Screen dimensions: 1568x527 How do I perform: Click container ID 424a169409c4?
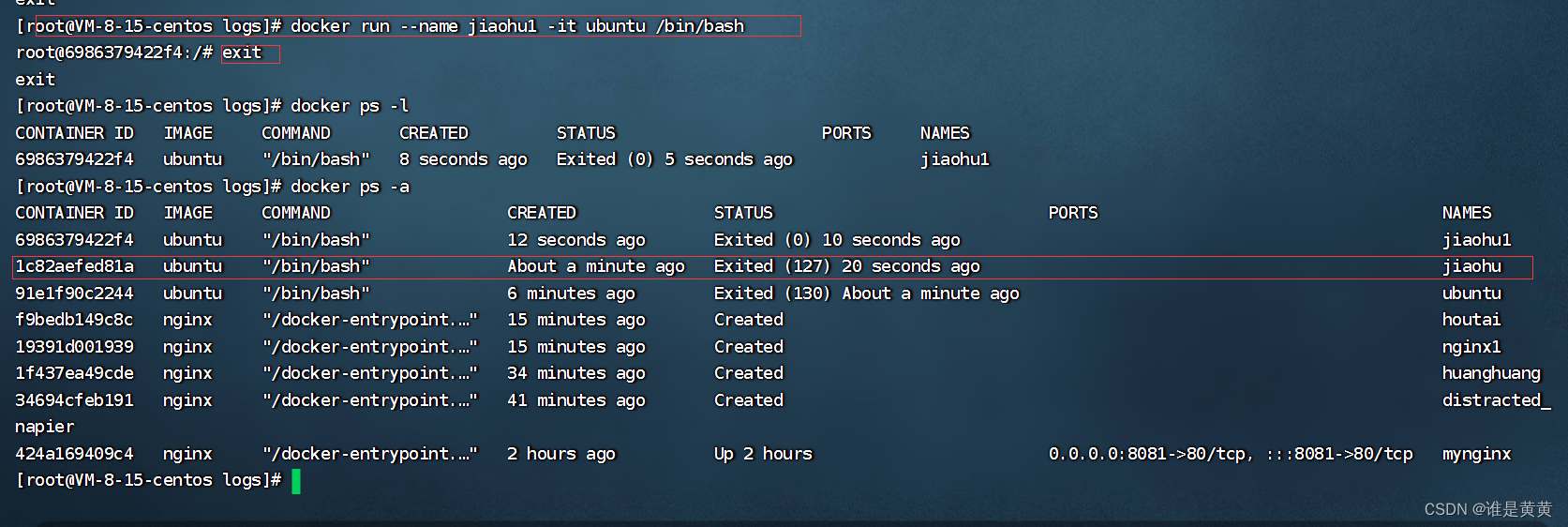[75, 454]
